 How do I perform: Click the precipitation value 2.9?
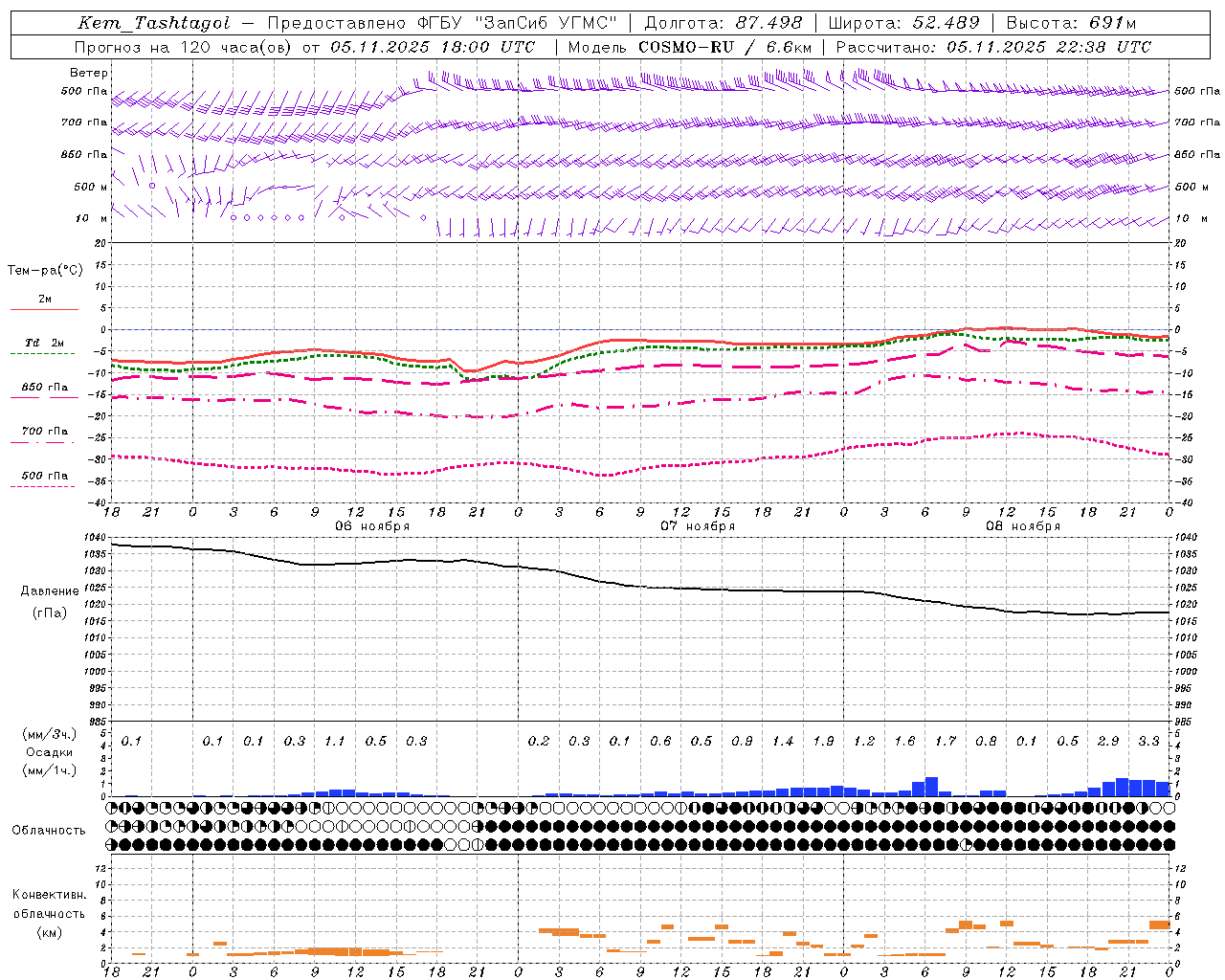click(x=1108, y=742)
